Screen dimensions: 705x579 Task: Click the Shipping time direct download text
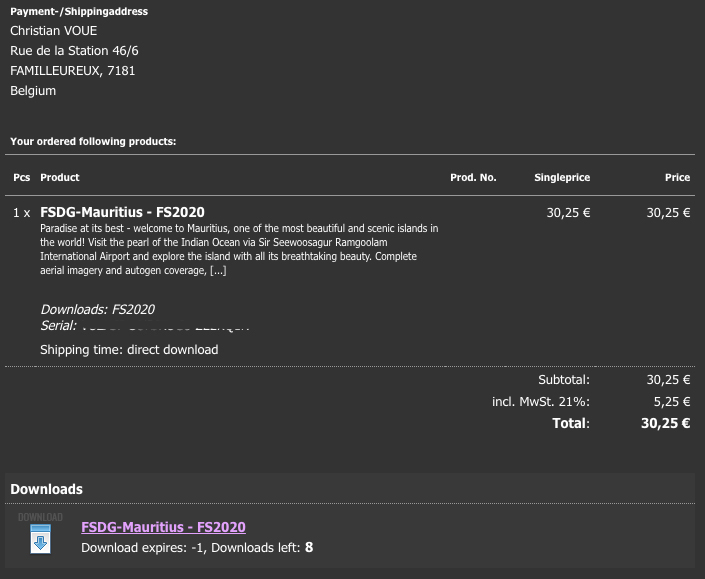click(x=129, y=350)
